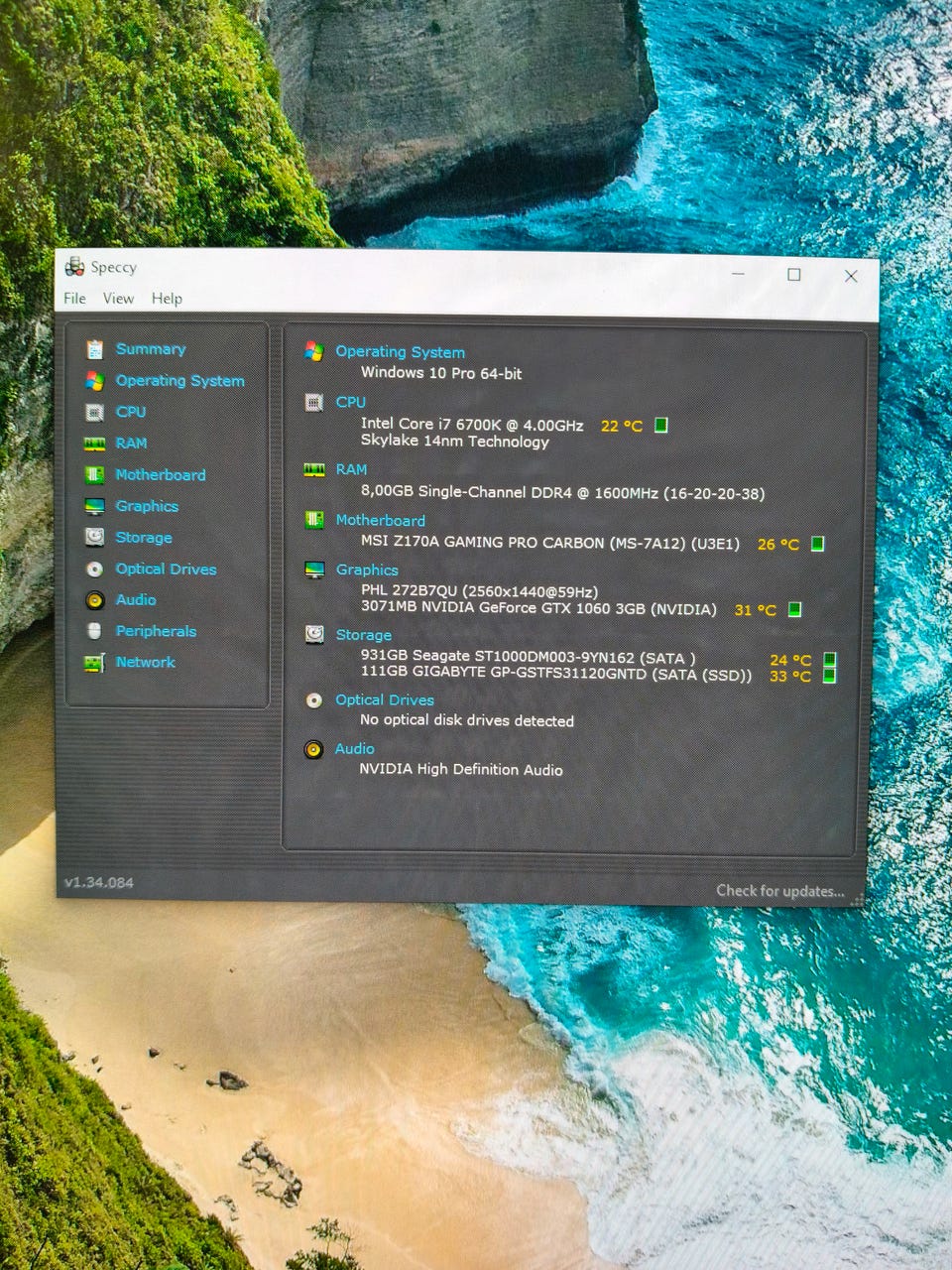952x1270 pixels.
Task: Select the Network icon in sidebar
Action: click(95, 663)
